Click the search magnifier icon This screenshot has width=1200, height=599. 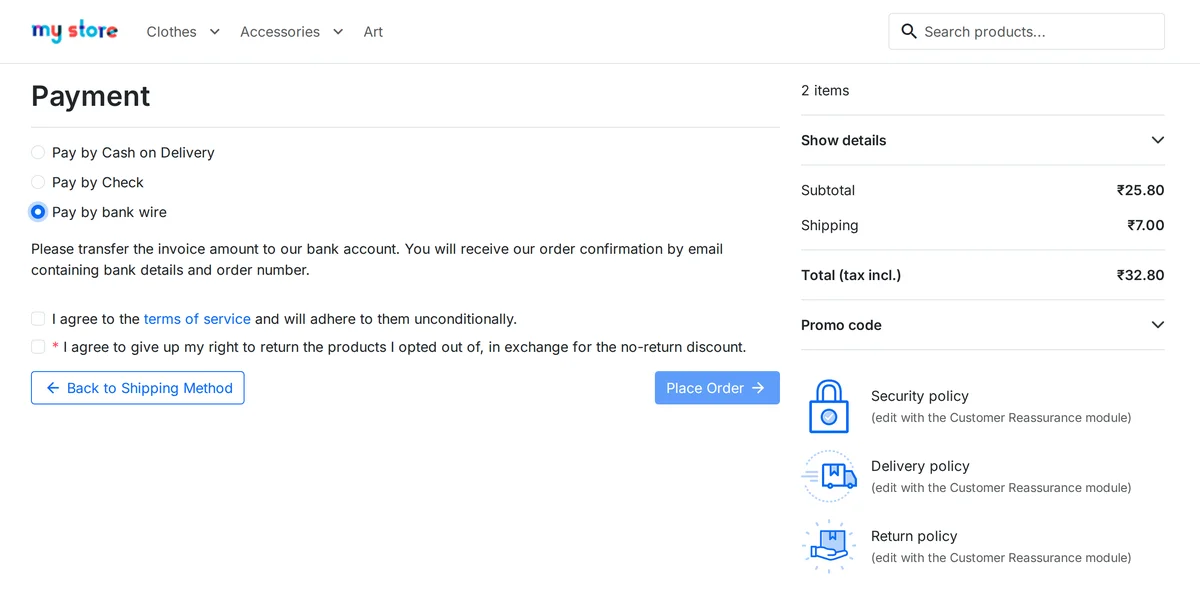(x=909, y=31)
